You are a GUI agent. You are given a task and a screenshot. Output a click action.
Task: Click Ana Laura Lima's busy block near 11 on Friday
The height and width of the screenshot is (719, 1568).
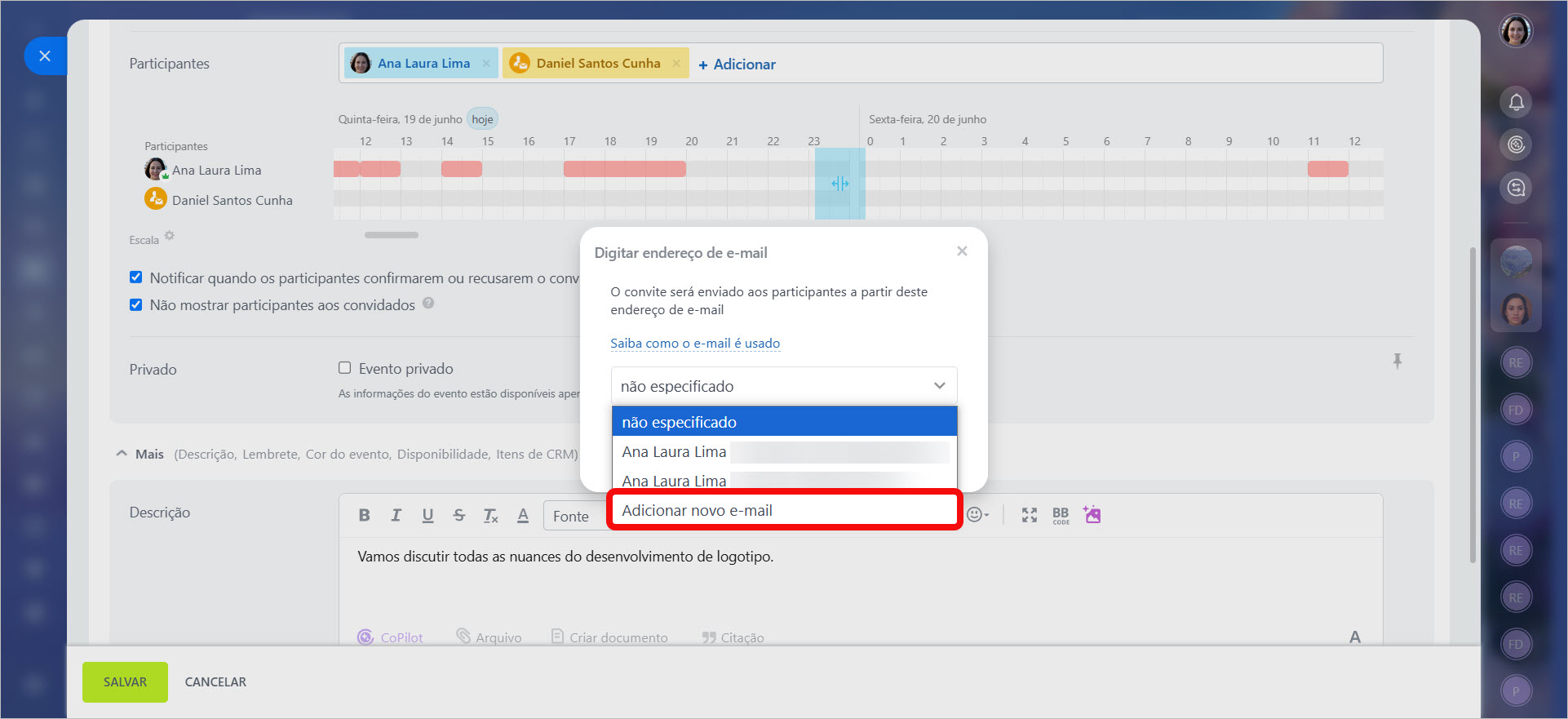pos(1328,169)
